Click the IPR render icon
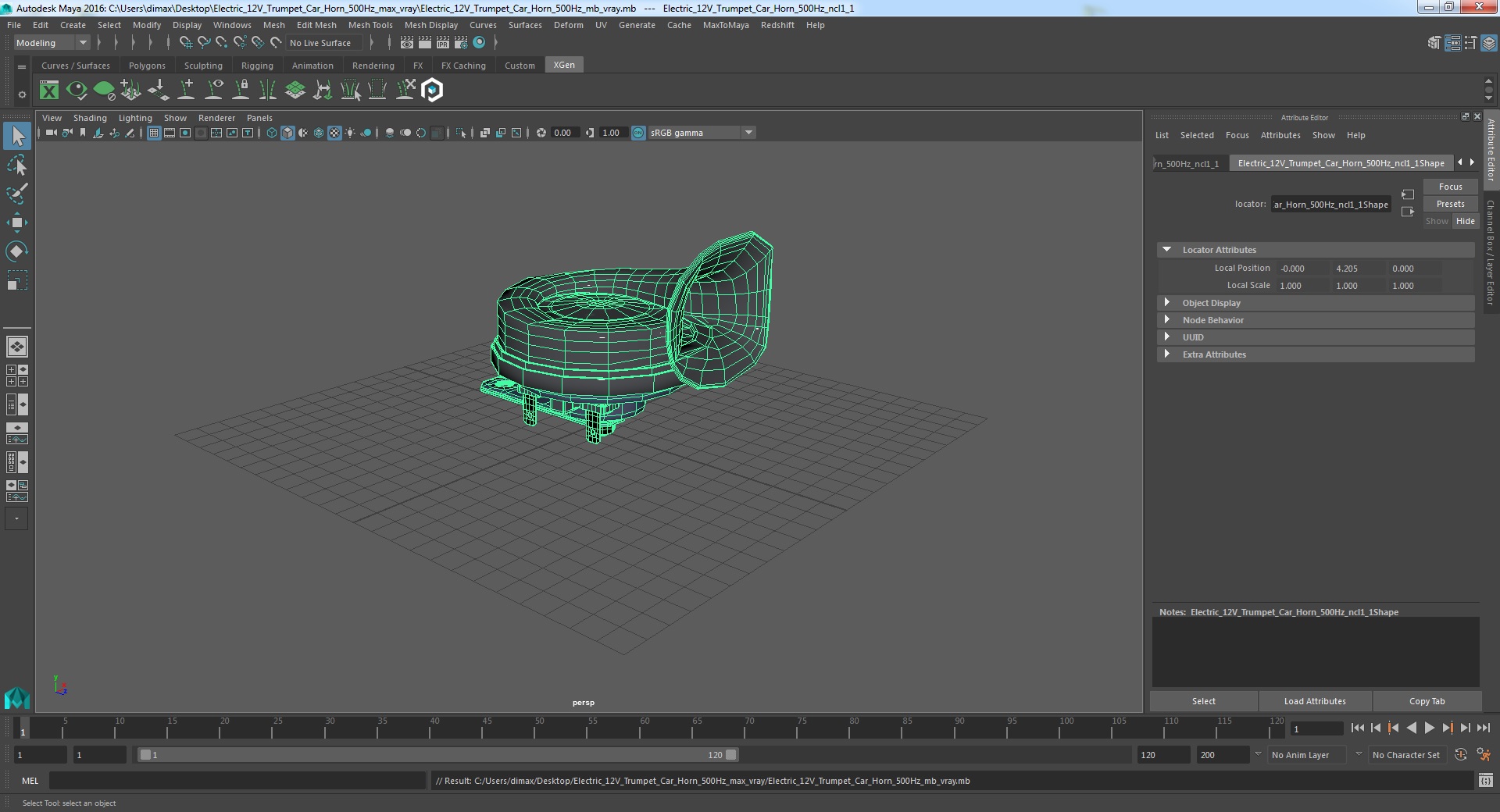Viewport: 1500px width, 812px height. click(x=443, y=43)
